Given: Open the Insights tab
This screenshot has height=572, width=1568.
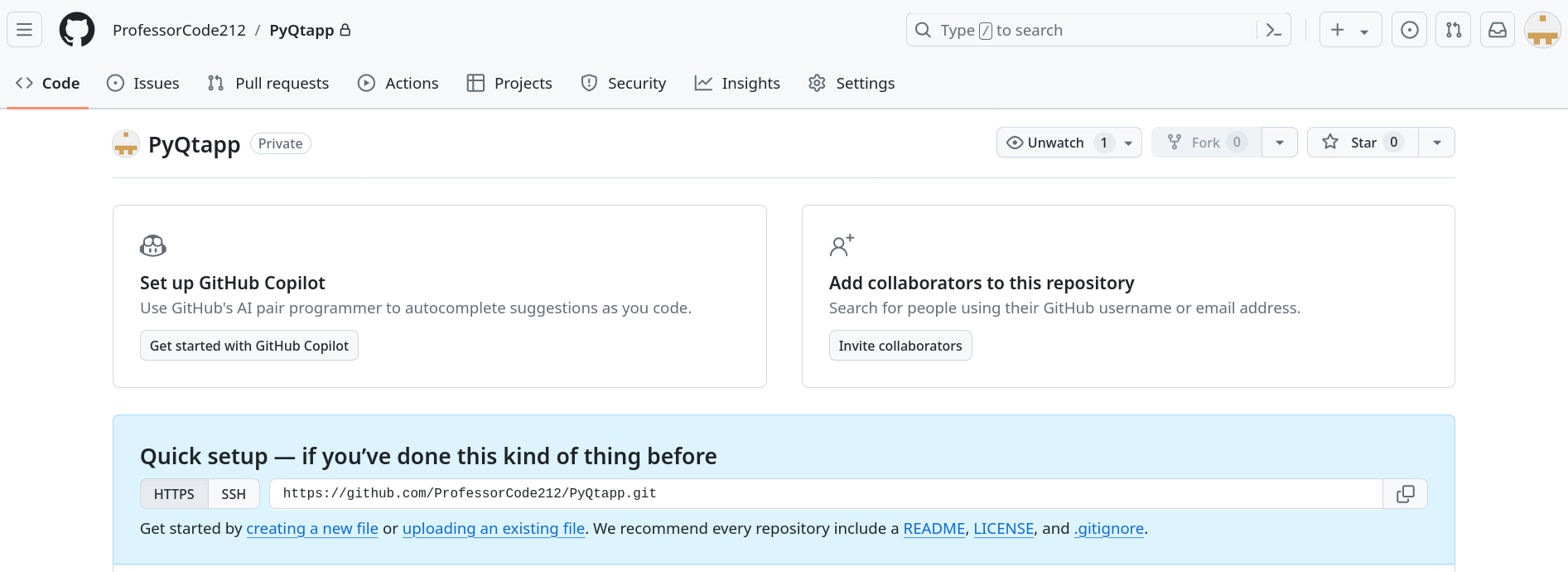Looking at the screenshot, I should (737, 83).
